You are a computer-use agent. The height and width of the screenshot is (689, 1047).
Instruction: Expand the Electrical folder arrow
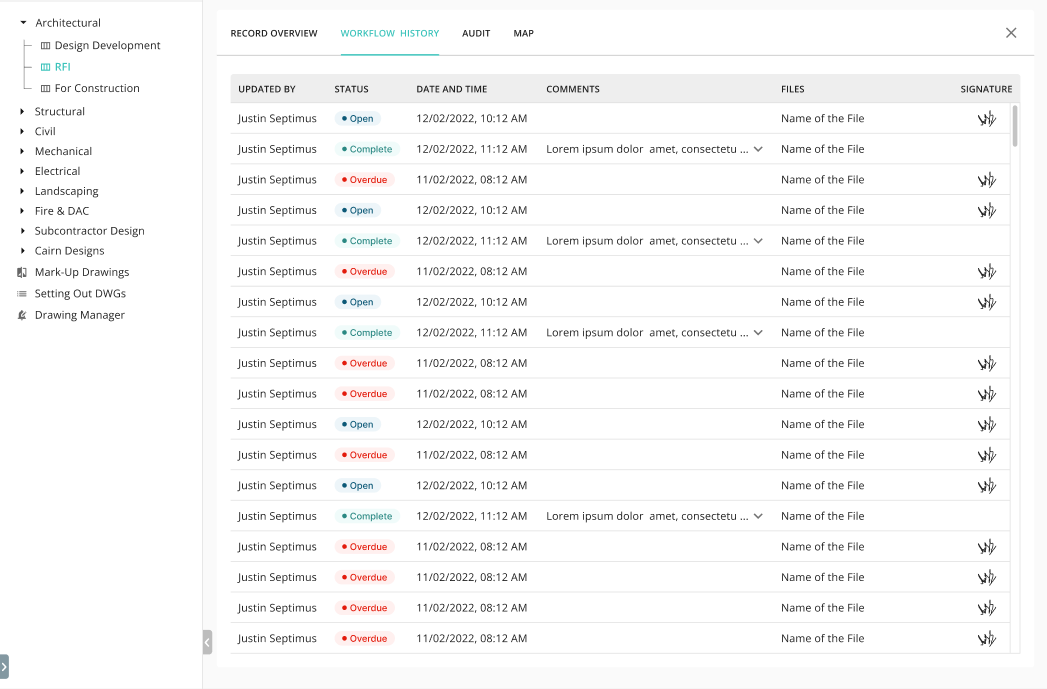[x=22, y=172]
